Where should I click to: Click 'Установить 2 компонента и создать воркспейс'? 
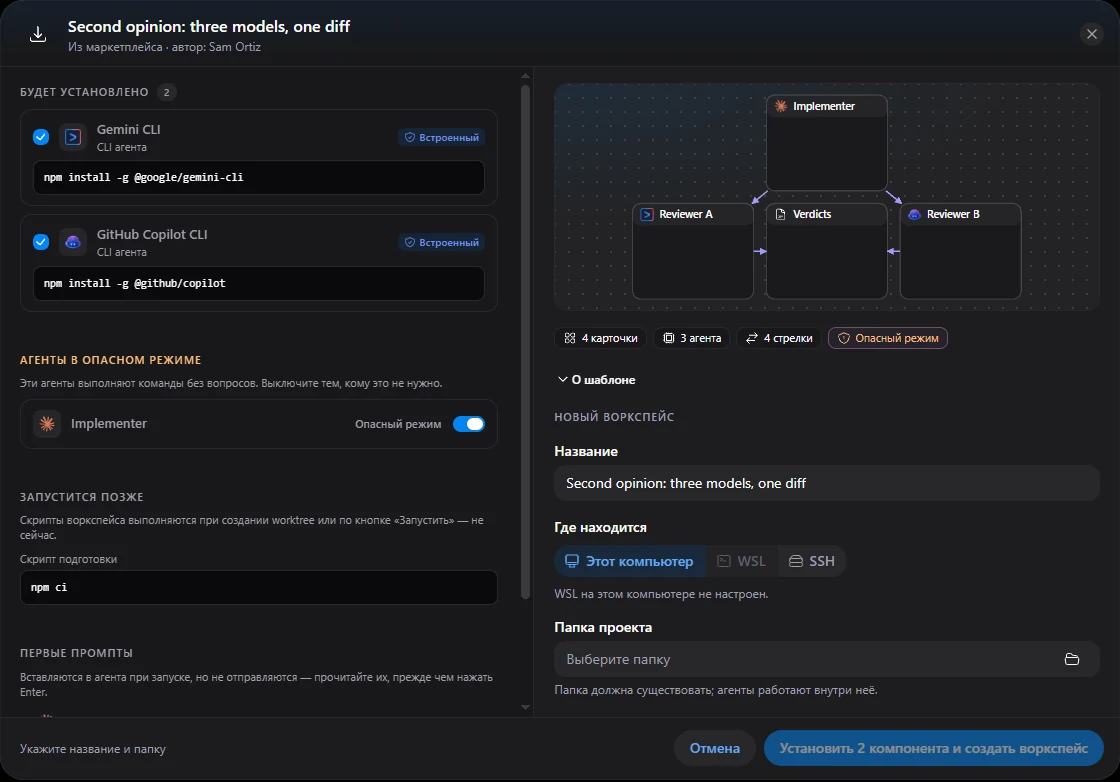click(934, 748)
